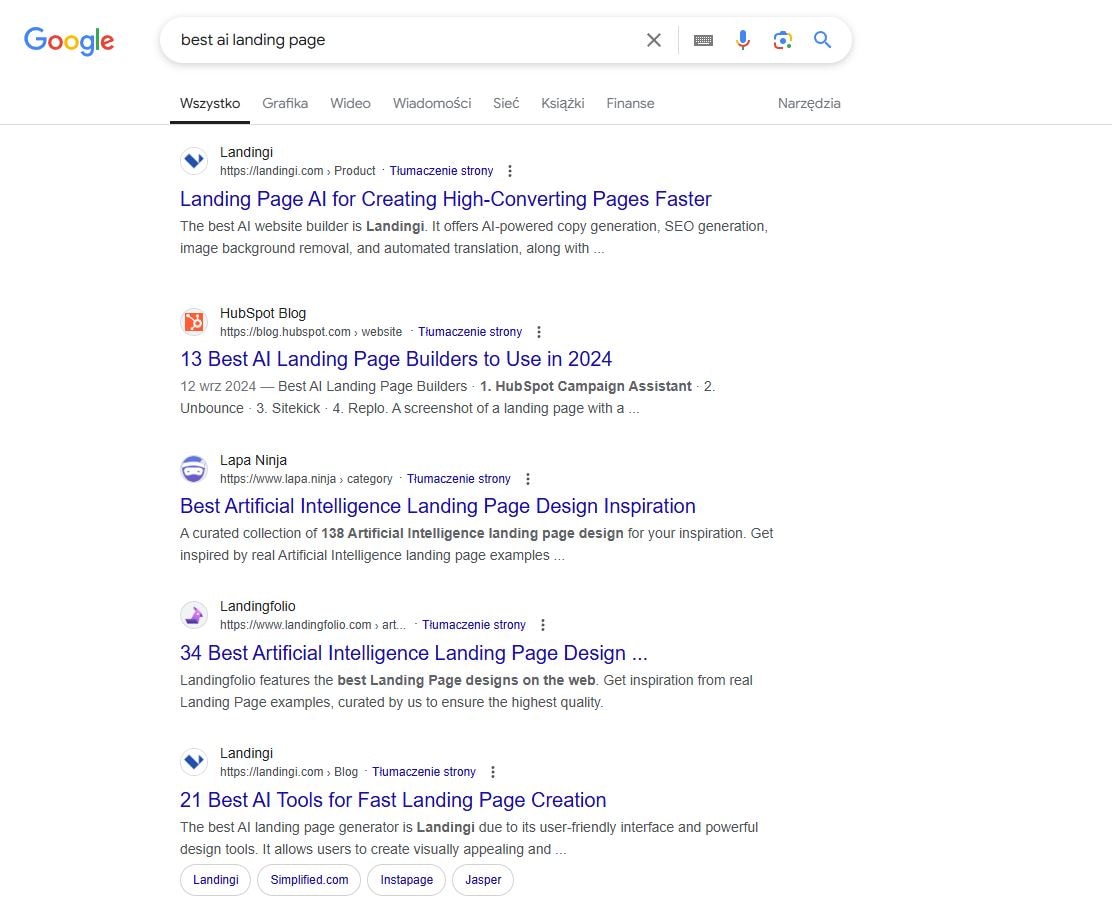
Task: Select the Wszystko tab
Action: [x=210, y=104]
